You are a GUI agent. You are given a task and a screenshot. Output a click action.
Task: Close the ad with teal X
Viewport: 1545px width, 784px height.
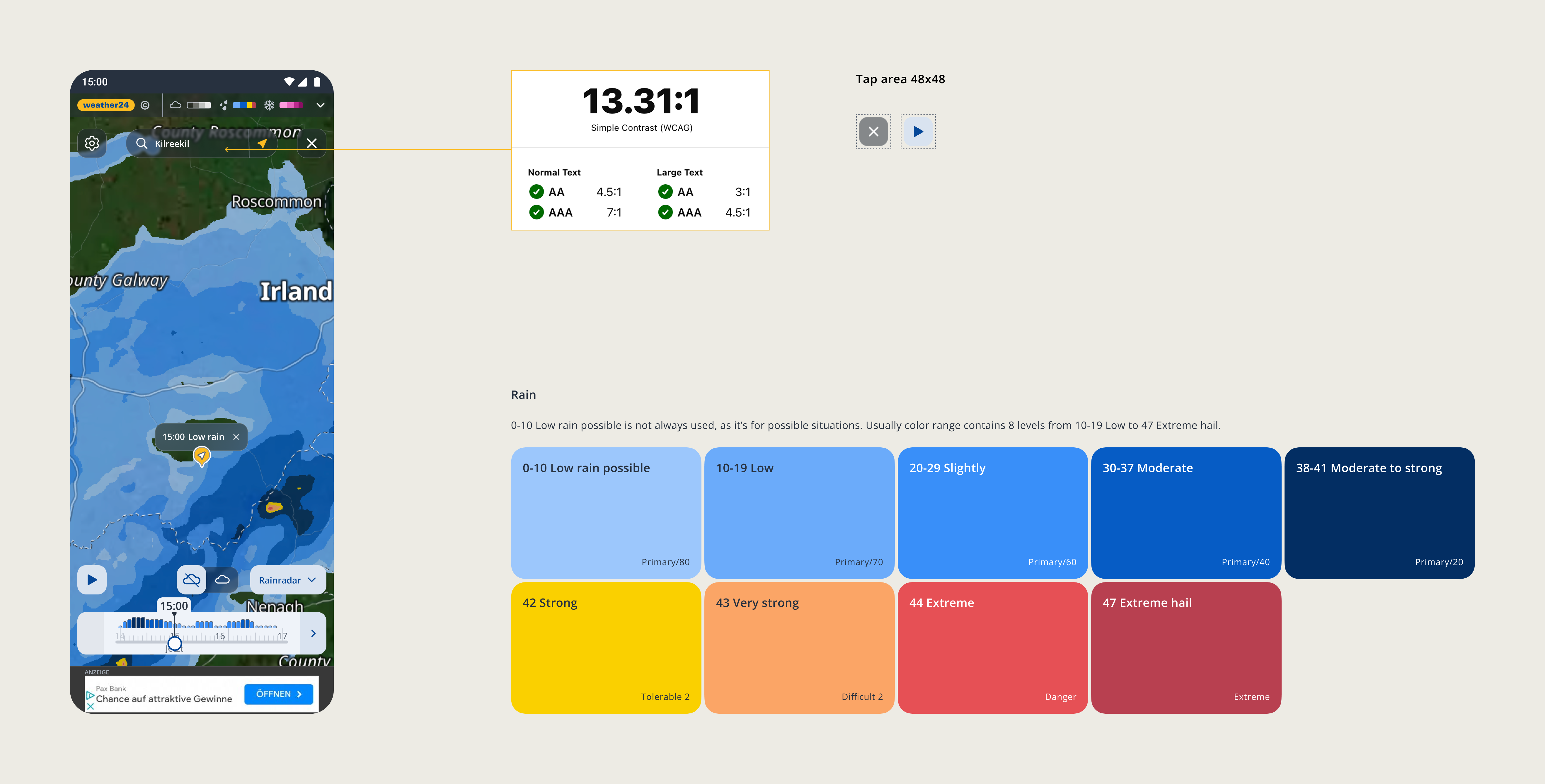tap(91, 707)
